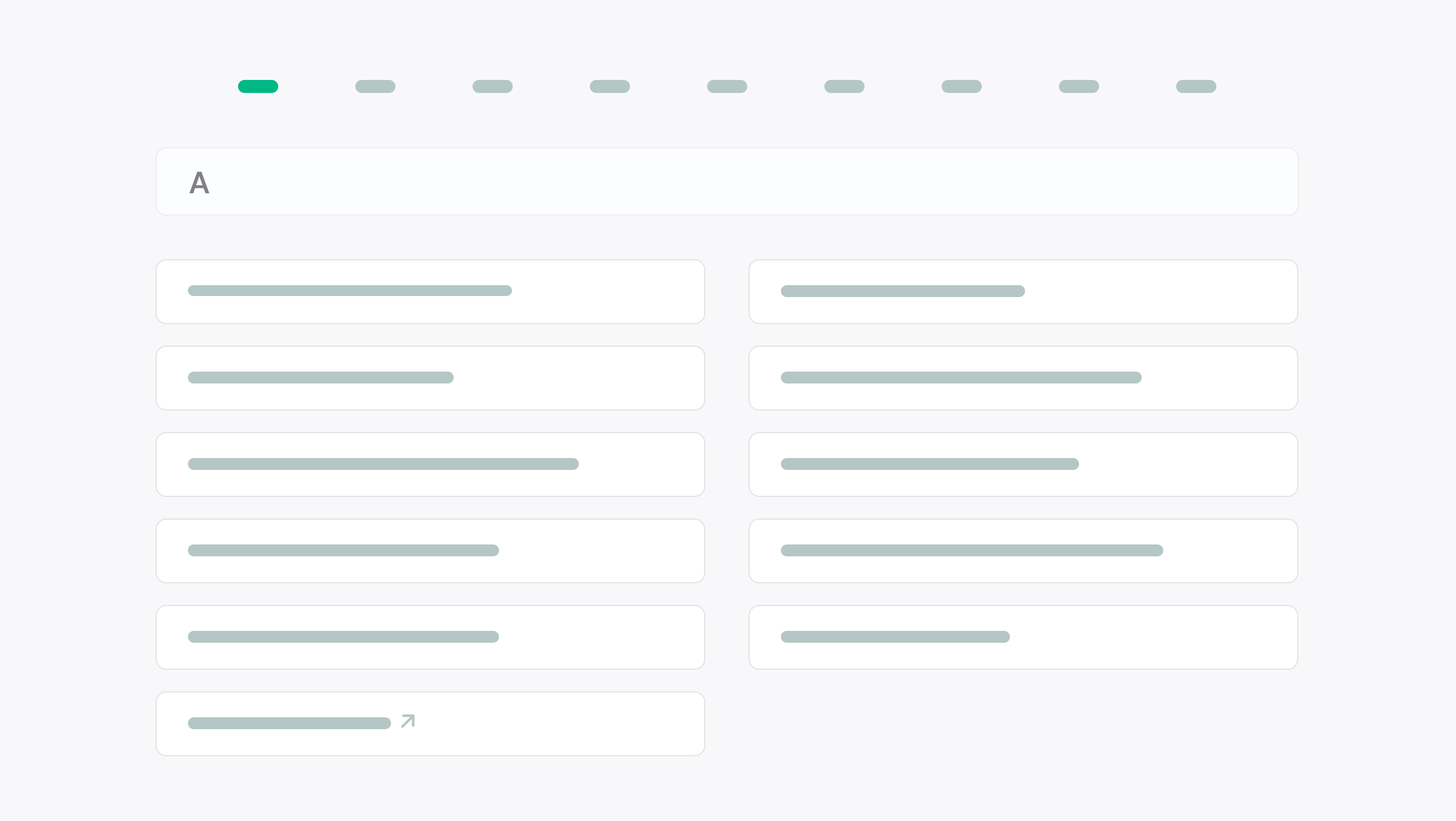The image size is (1456, 821).
Task: Open the fourth right-column card
Action: [1023, 551]
